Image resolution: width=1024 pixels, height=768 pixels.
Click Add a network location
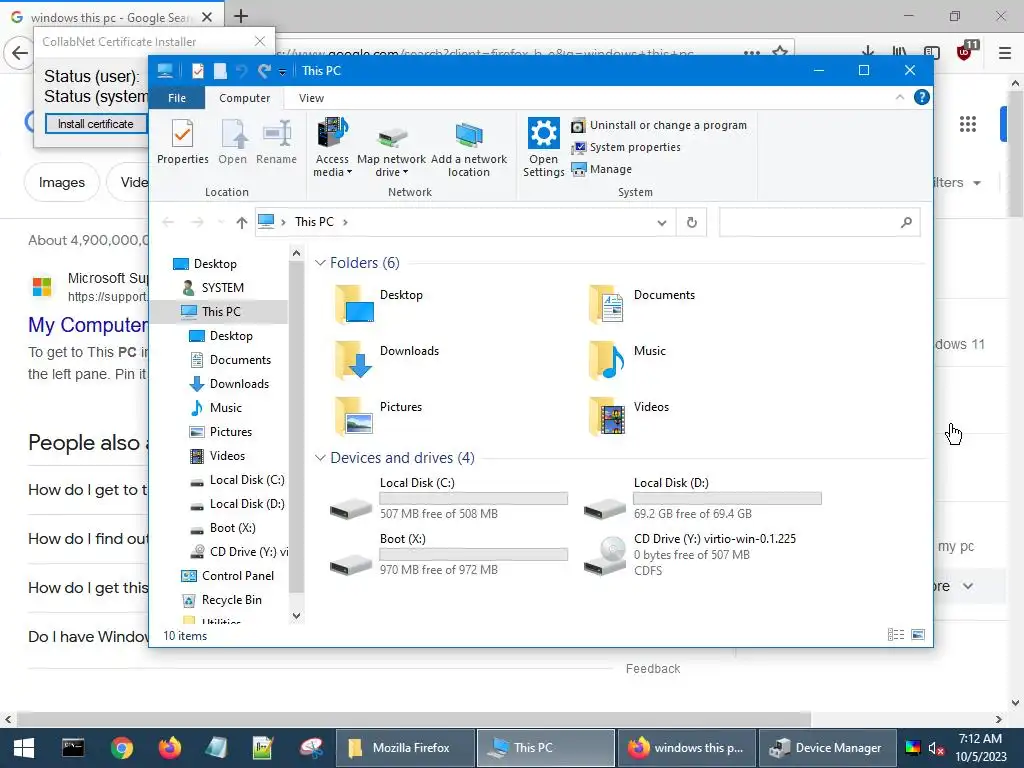click(469, 150)
